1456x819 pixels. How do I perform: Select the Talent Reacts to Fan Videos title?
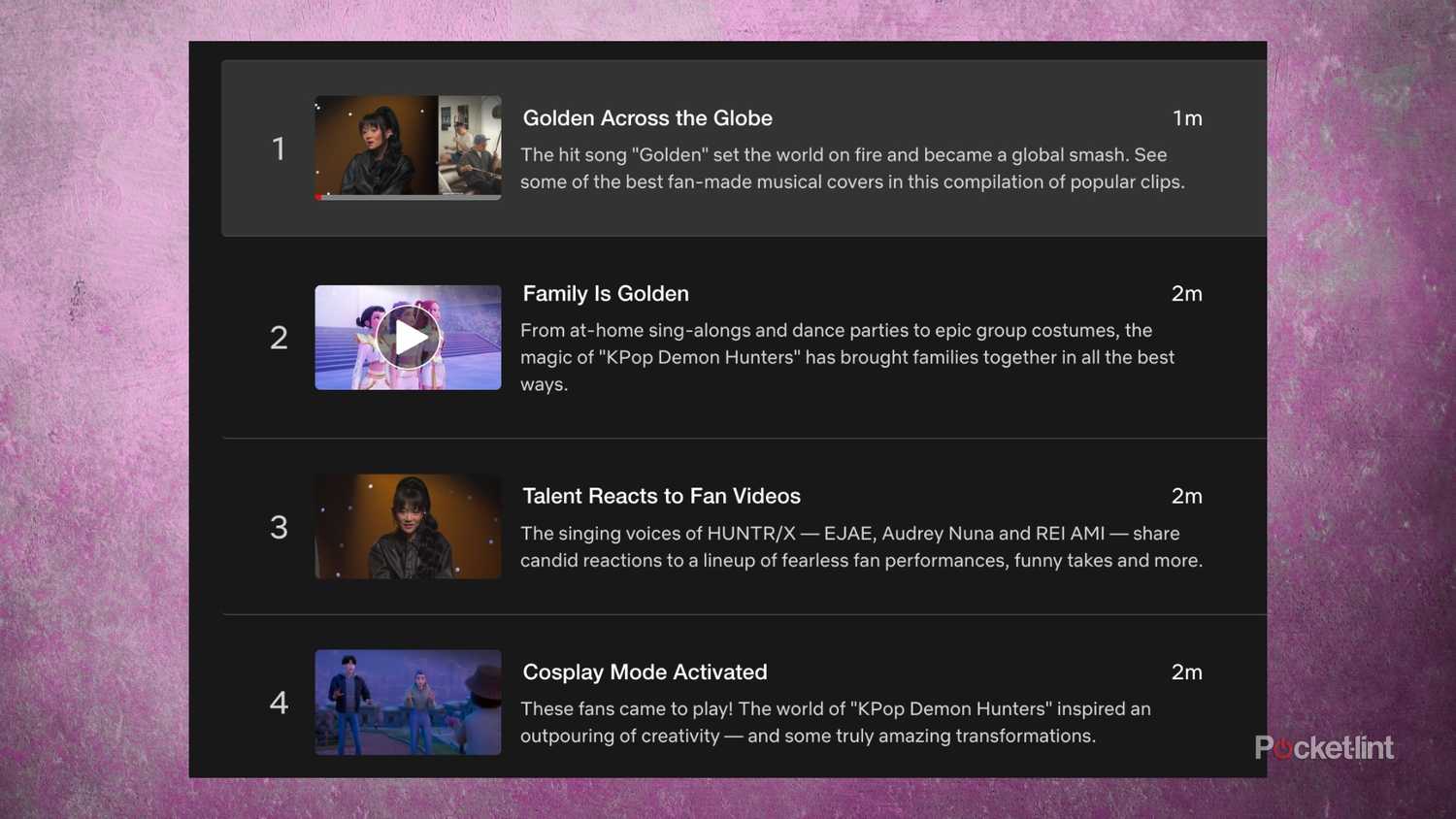click(661, 496)
